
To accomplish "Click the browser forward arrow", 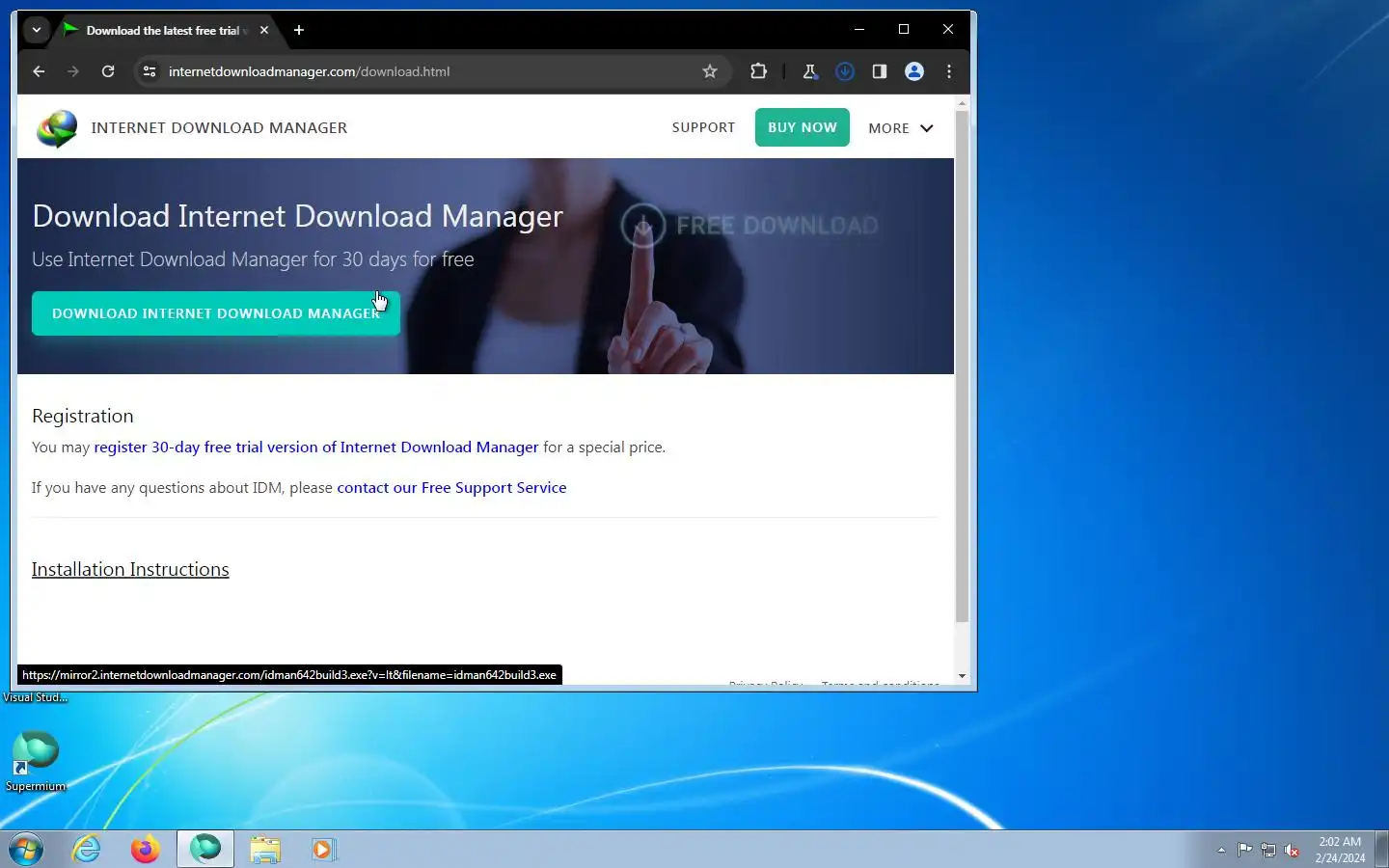I will [x=73, y=71].
